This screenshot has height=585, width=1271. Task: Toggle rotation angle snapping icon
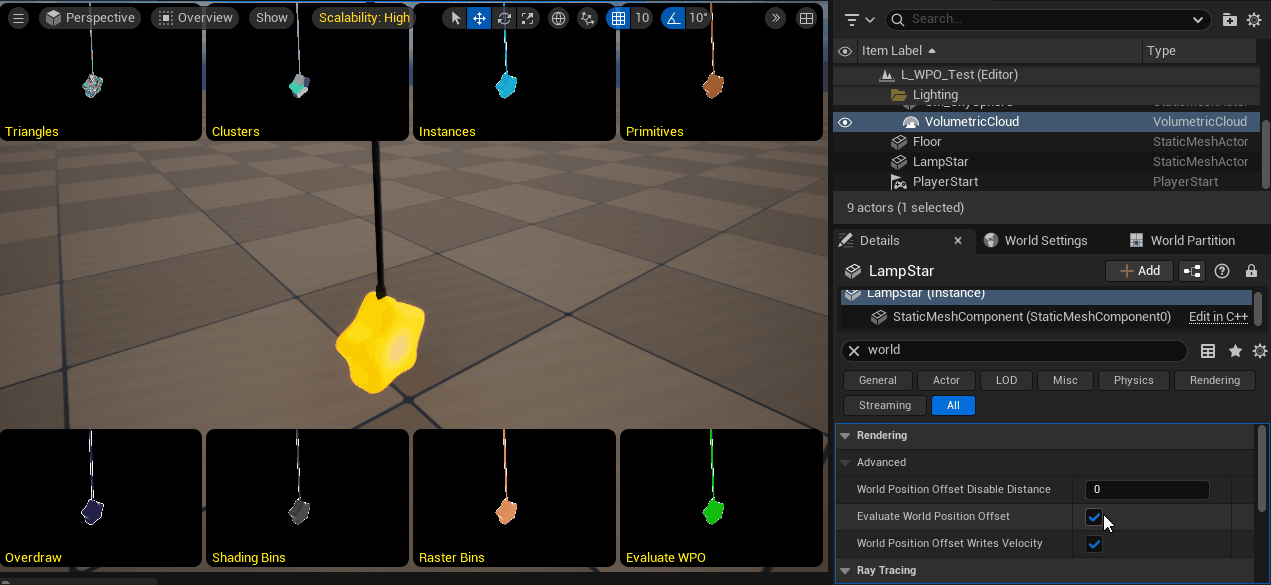coord(673,18)
